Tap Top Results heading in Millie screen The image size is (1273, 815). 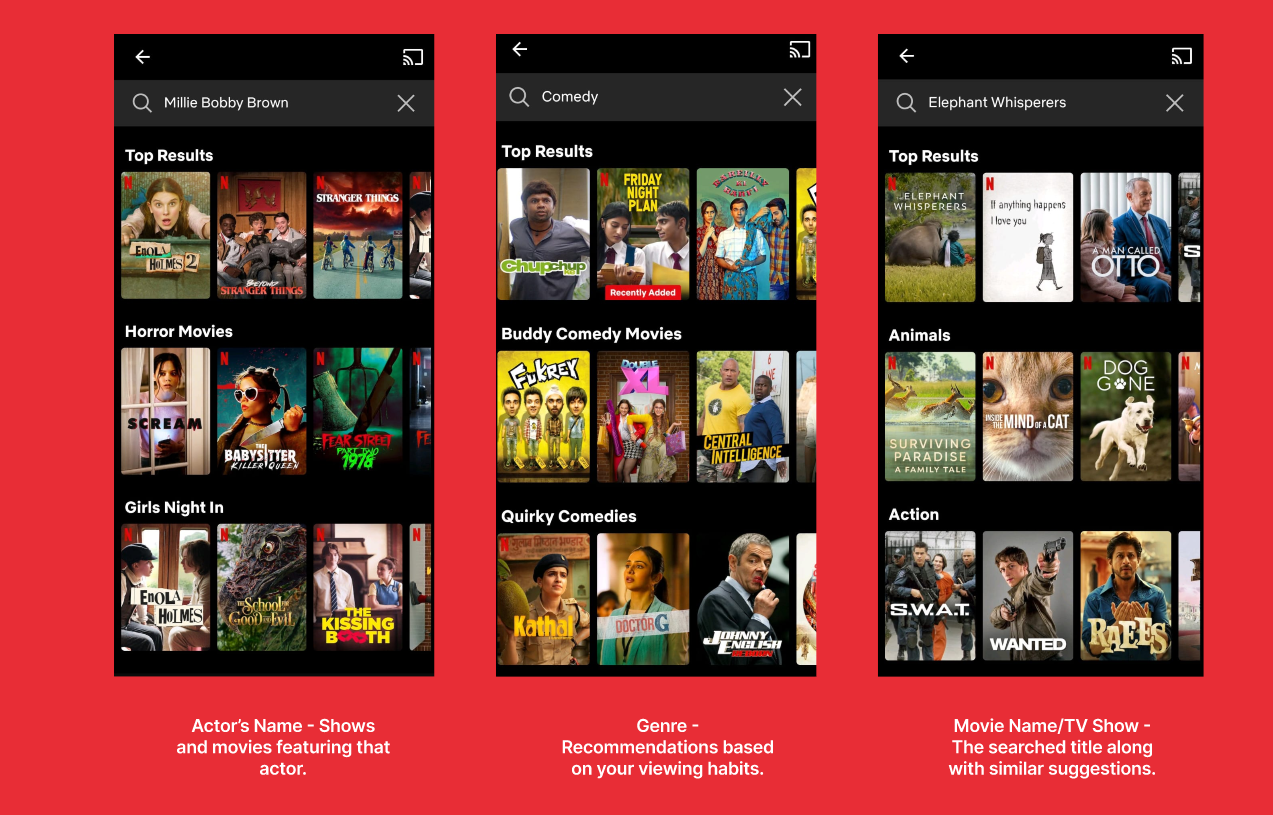[x=169, y=156]
